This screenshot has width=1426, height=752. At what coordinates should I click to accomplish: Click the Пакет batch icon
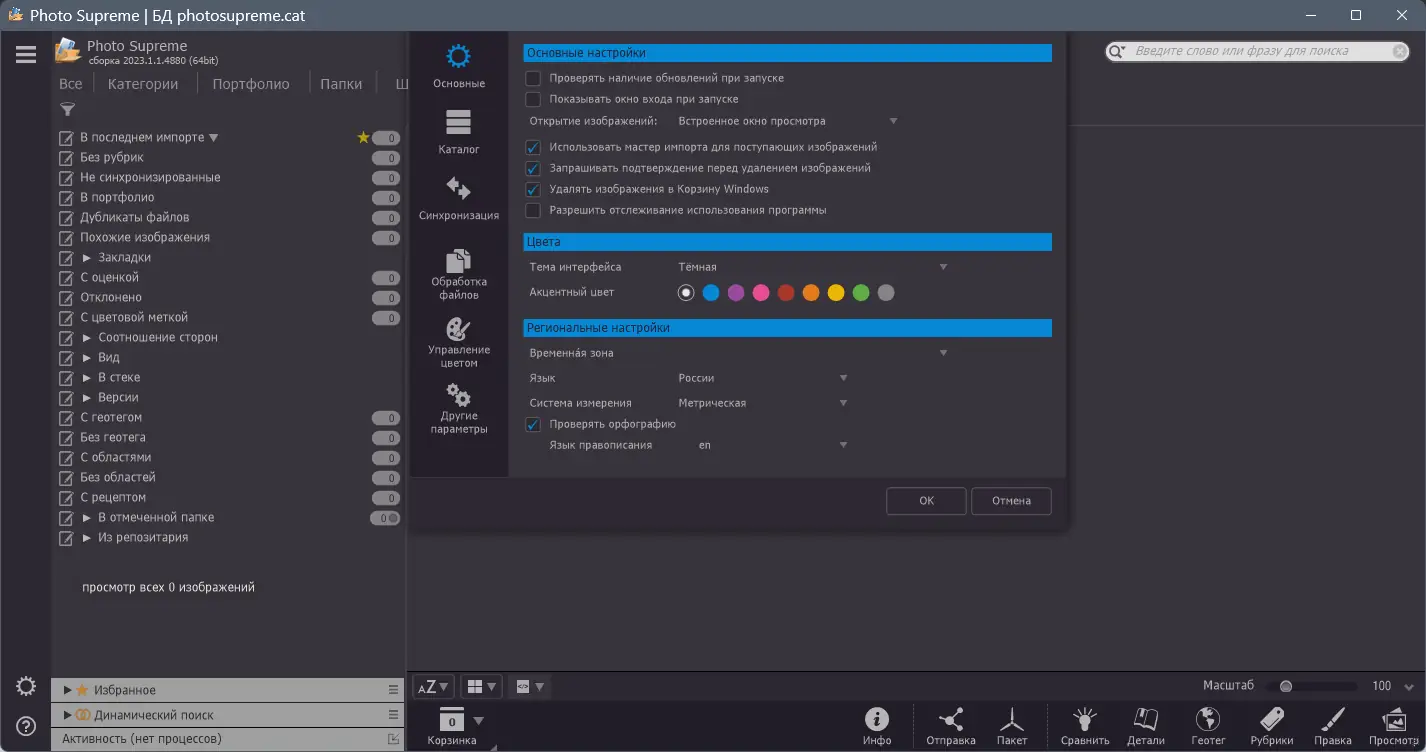click(x=1012, y=726)
